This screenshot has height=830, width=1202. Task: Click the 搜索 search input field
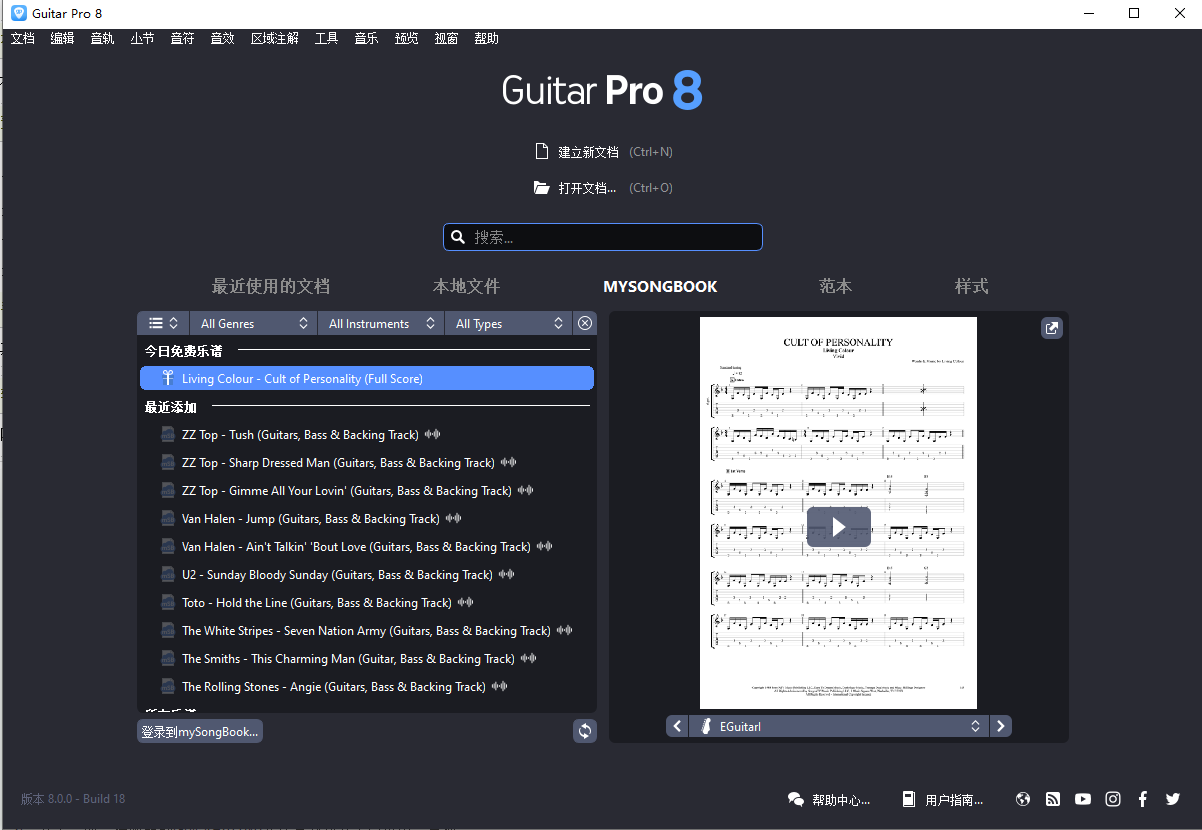(601, 236)
